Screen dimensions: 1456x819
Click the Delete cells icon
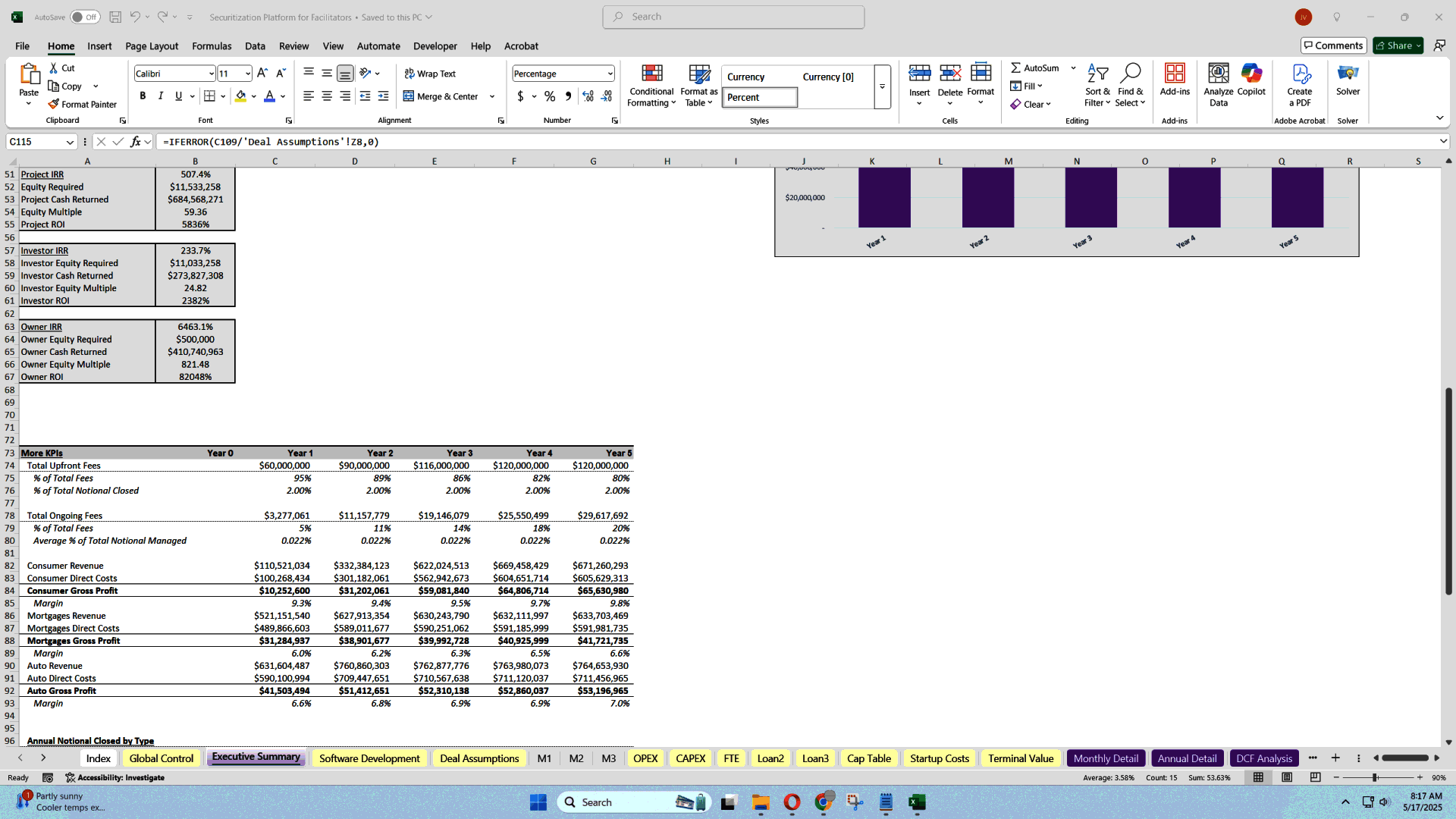click(x=949, y=74)
